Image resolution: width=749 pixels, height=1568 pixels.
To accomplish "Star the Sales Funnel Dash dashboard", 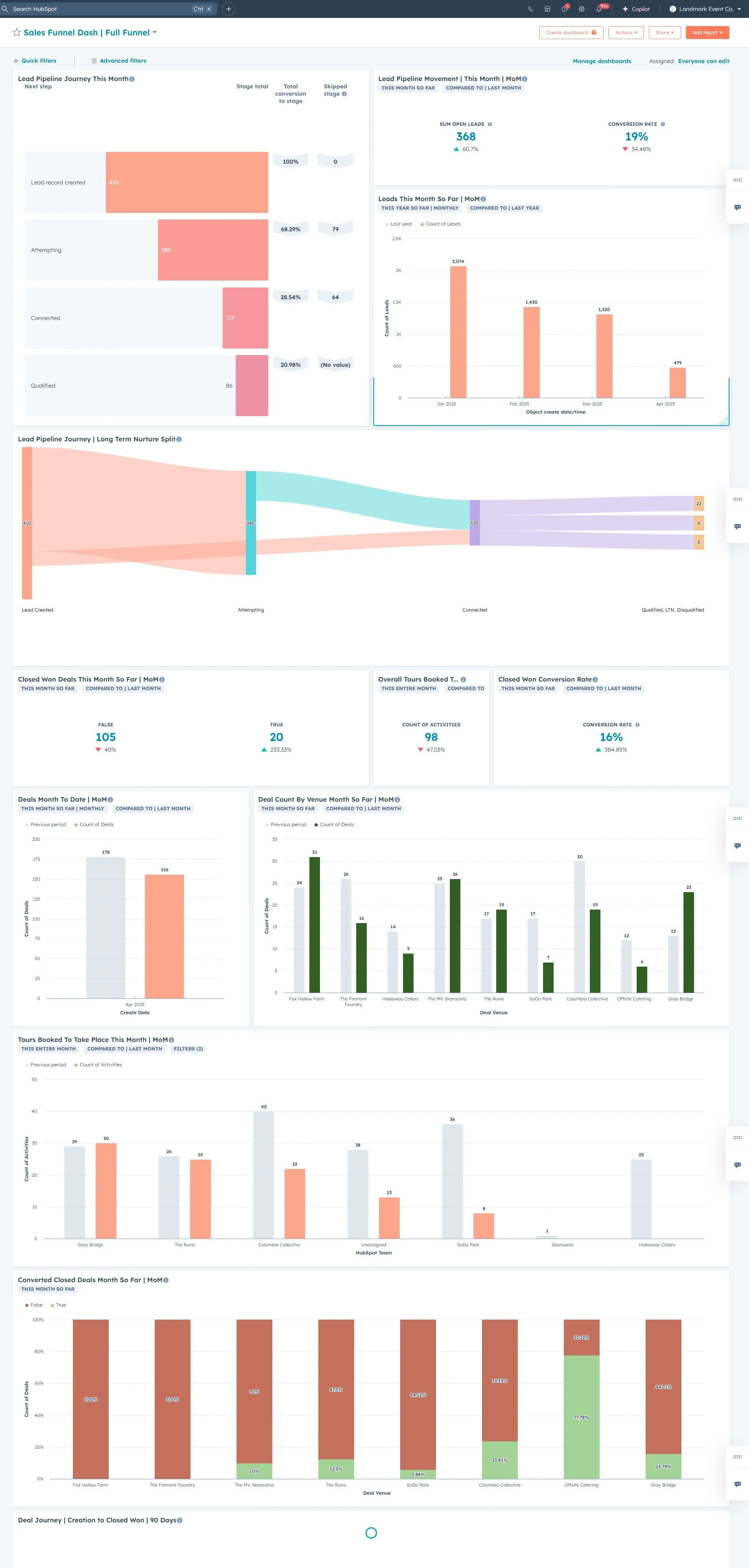I will pos(16,32).
